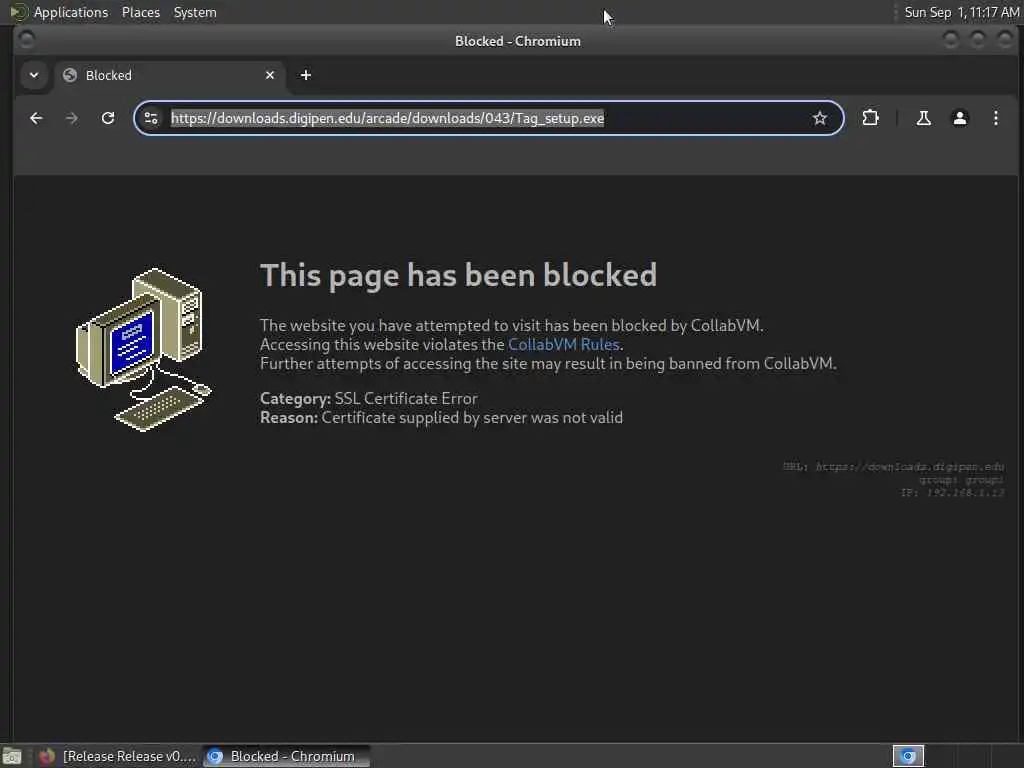Maximize the Chromium window
Screen dimensions: 1024x768
978,40
